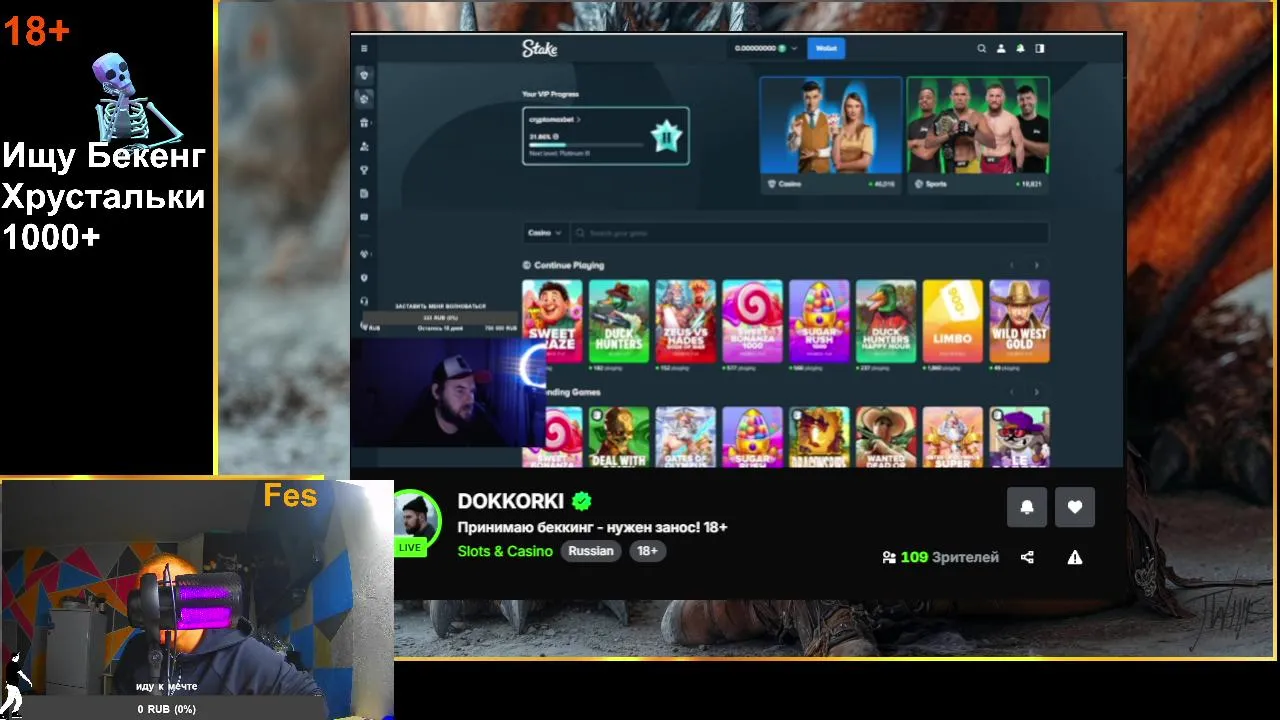The height and width of the screenshot is (720, 1280).
Task: Open the Wallet button
Action: tap(826, 48)
